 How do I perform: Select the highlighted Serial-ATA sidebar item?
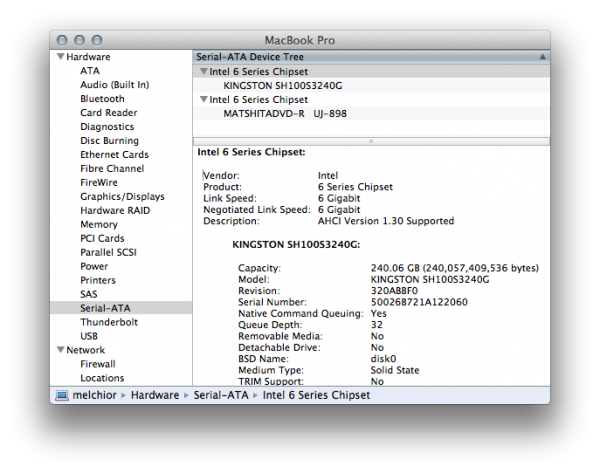[121, 308]
